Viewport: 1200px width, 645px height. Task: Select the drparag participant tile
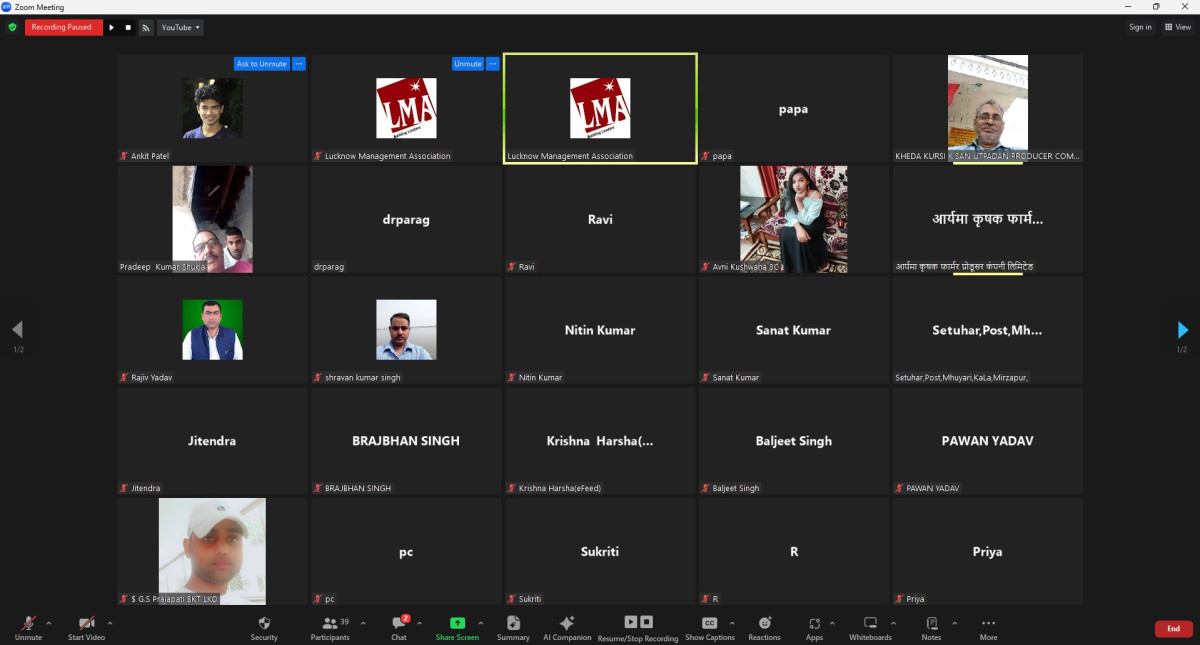406,220
